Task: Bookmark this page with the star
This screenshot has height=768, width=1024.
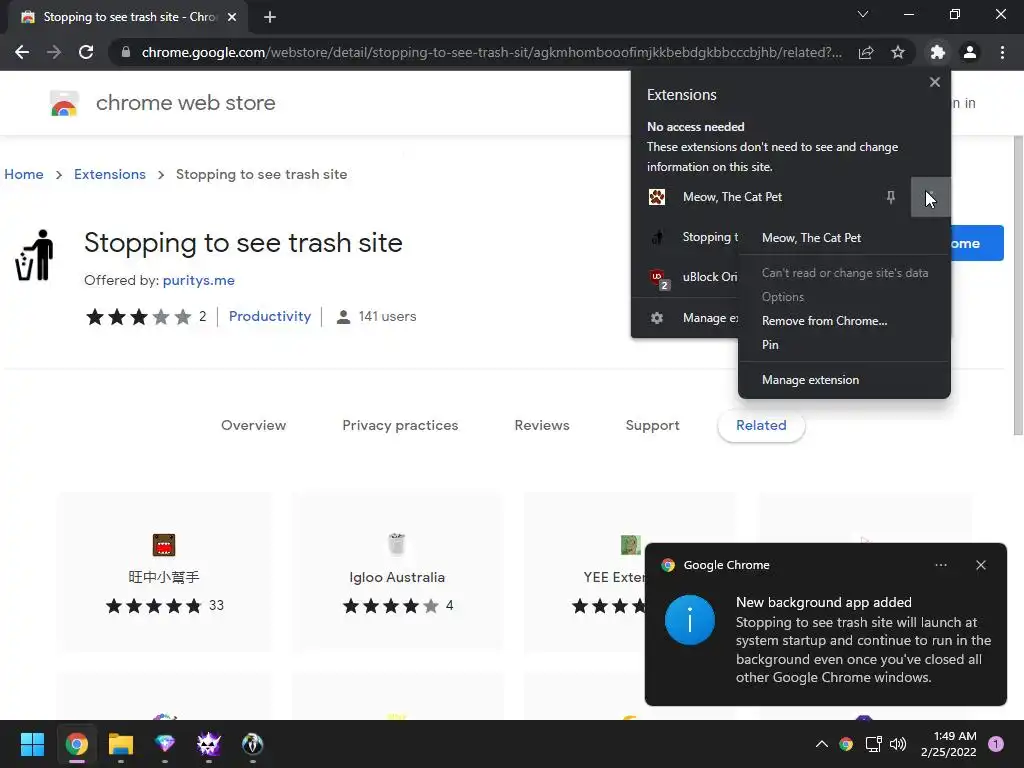Action: pyautogui.click(x=898, y=52)
